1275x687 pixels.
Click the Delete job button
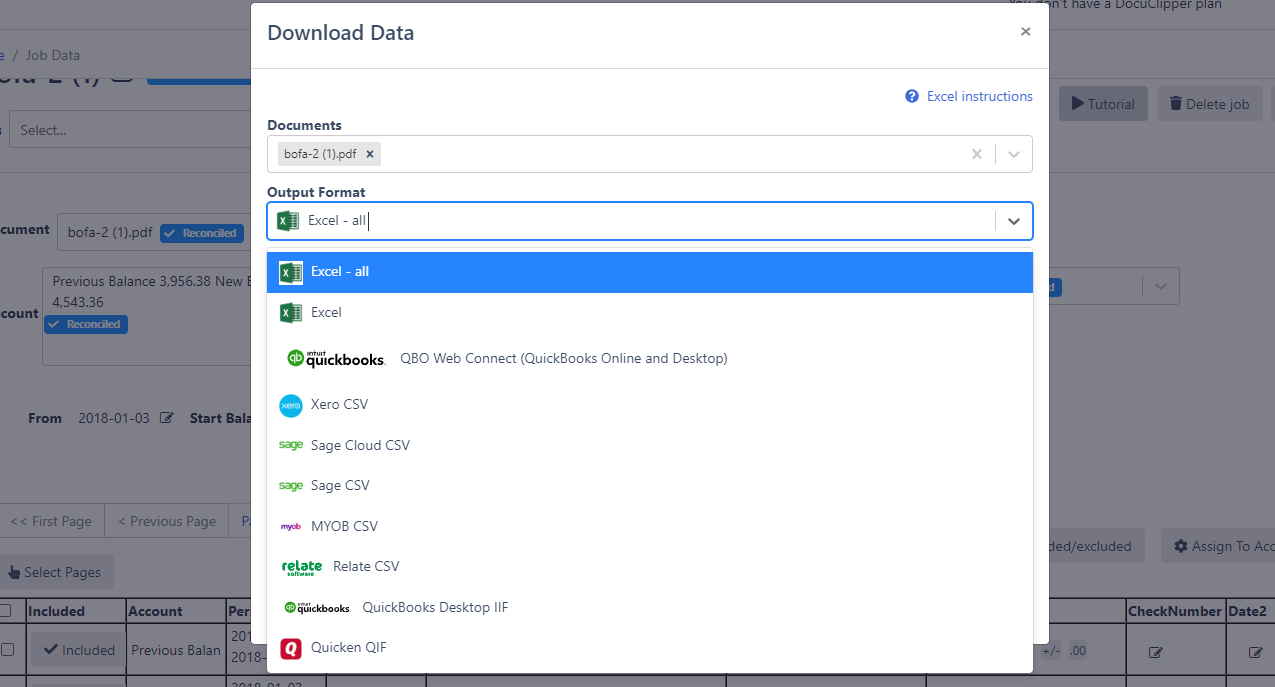coord(1209,104)
